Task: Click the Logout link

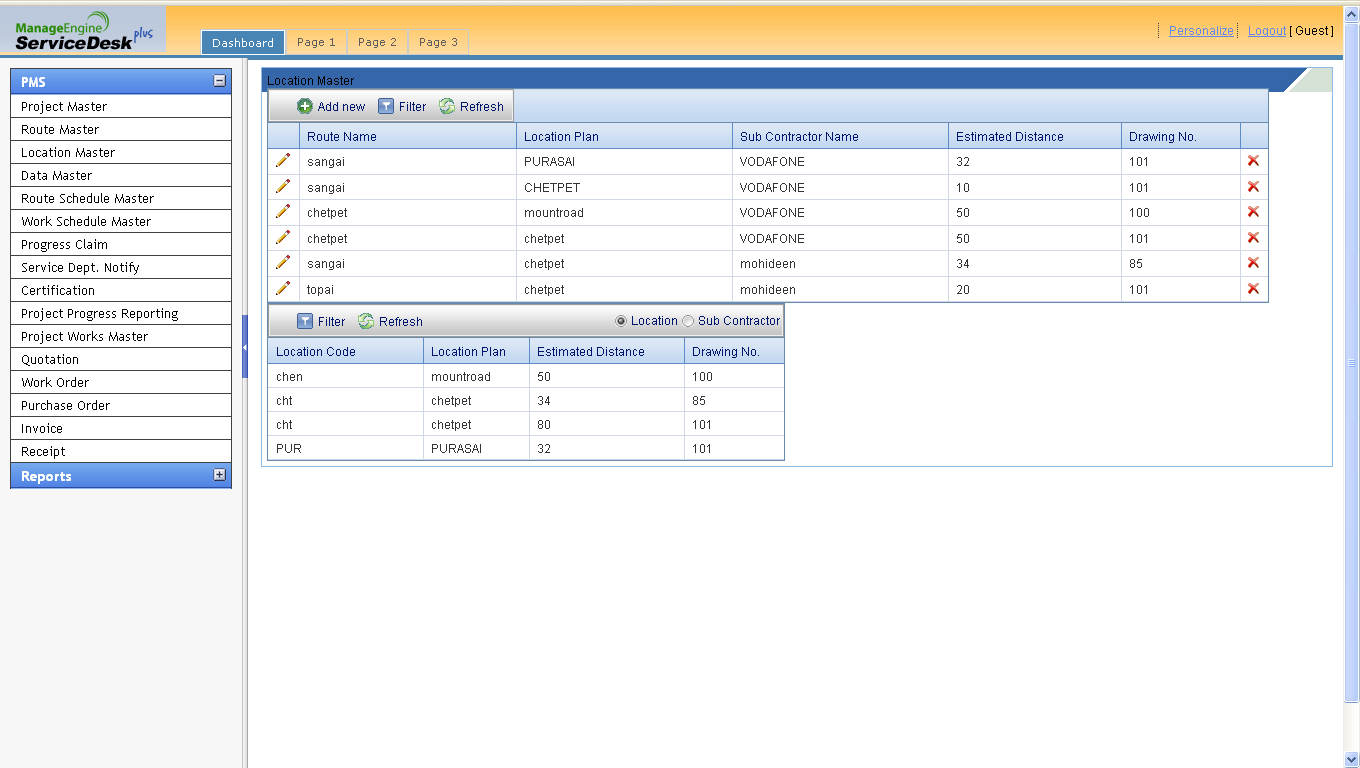Action: point(1267,30)
